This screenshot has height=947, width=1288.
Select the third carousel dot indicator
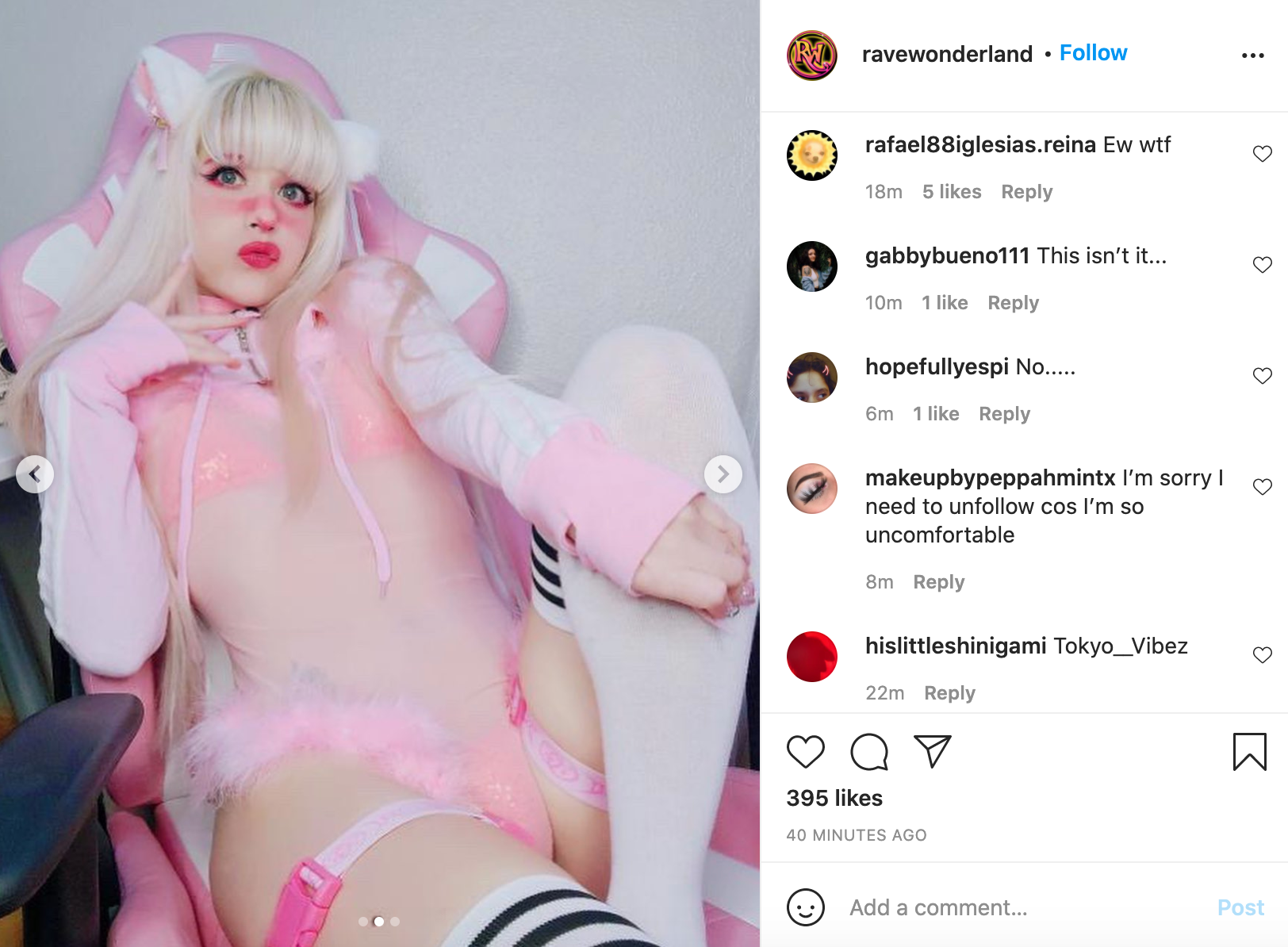(395, 922)
